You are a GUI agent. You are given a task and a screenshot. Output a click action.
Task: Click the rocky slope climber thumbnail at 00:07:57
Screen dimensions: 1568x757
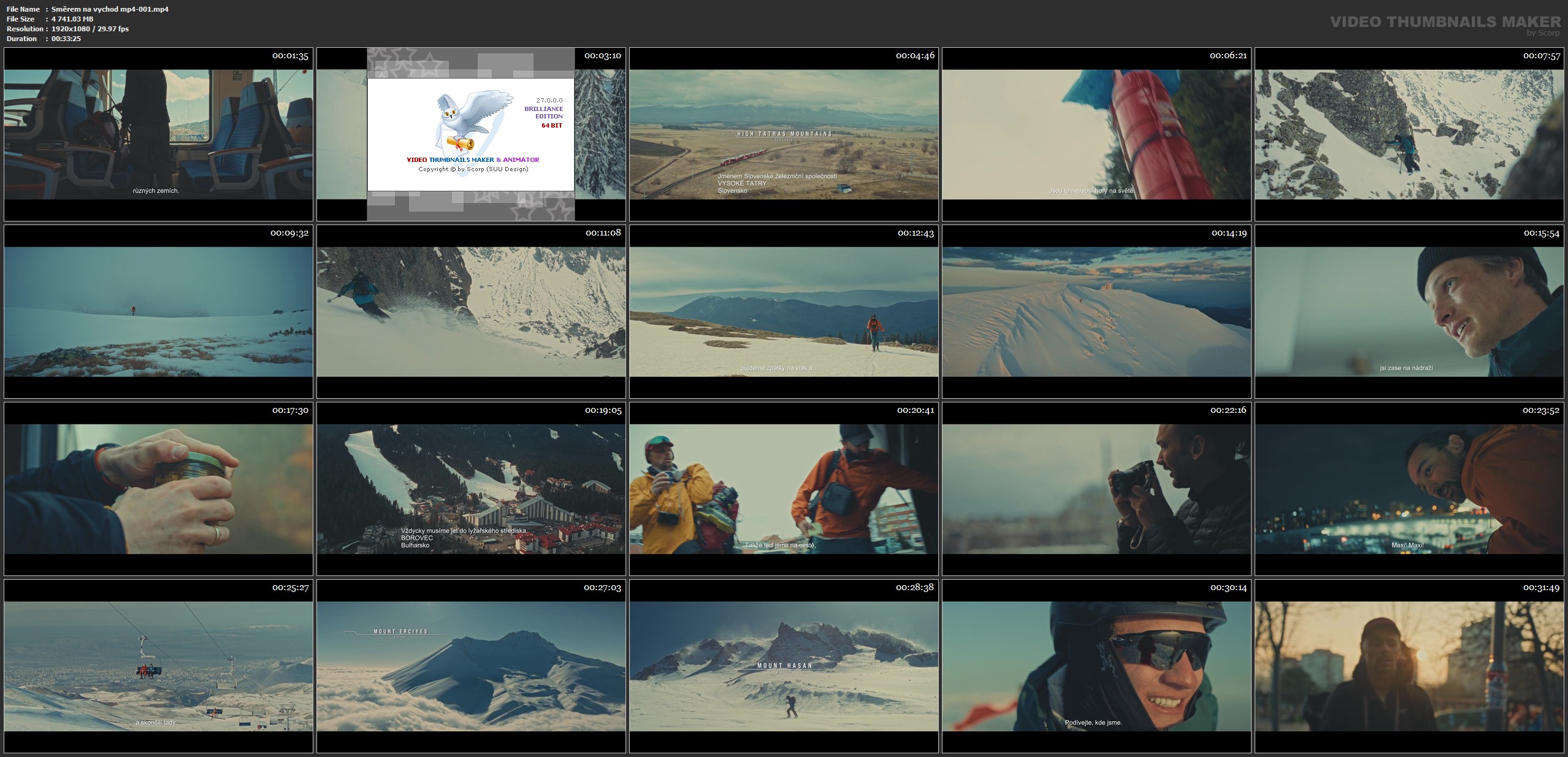(x=1409, y=134)
